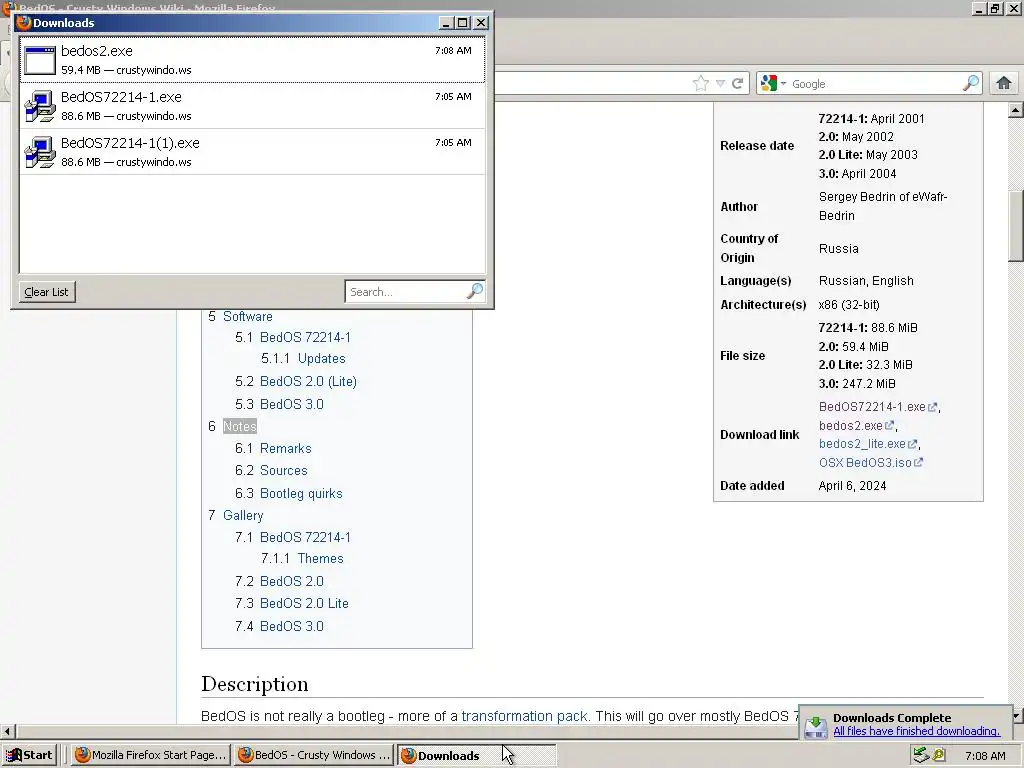Open the safely remove hardware tray icon
1024x768 pixels.
pyautogui.click(x=921, y=755)
